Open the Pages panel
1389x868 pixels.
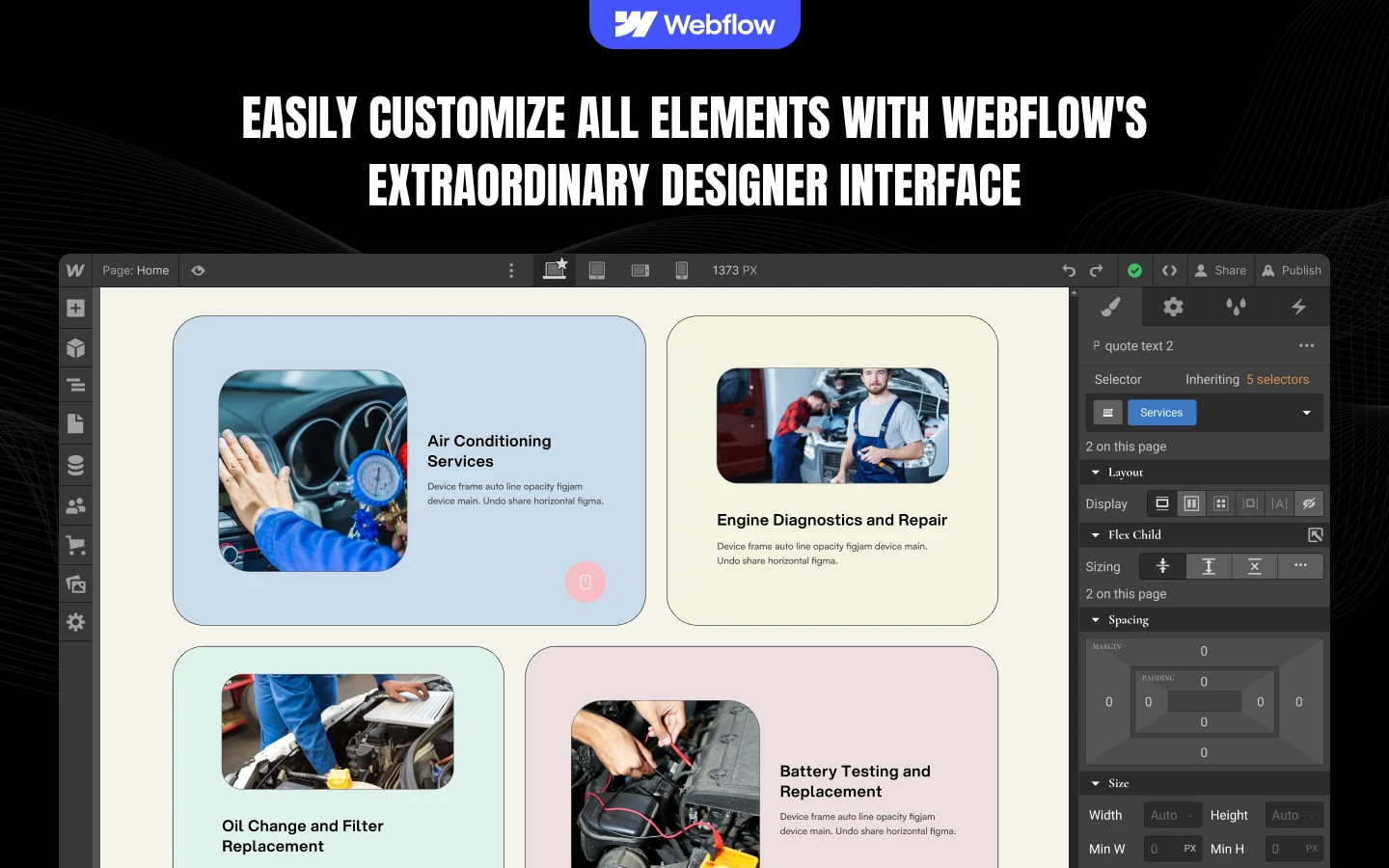click(76, 424)
